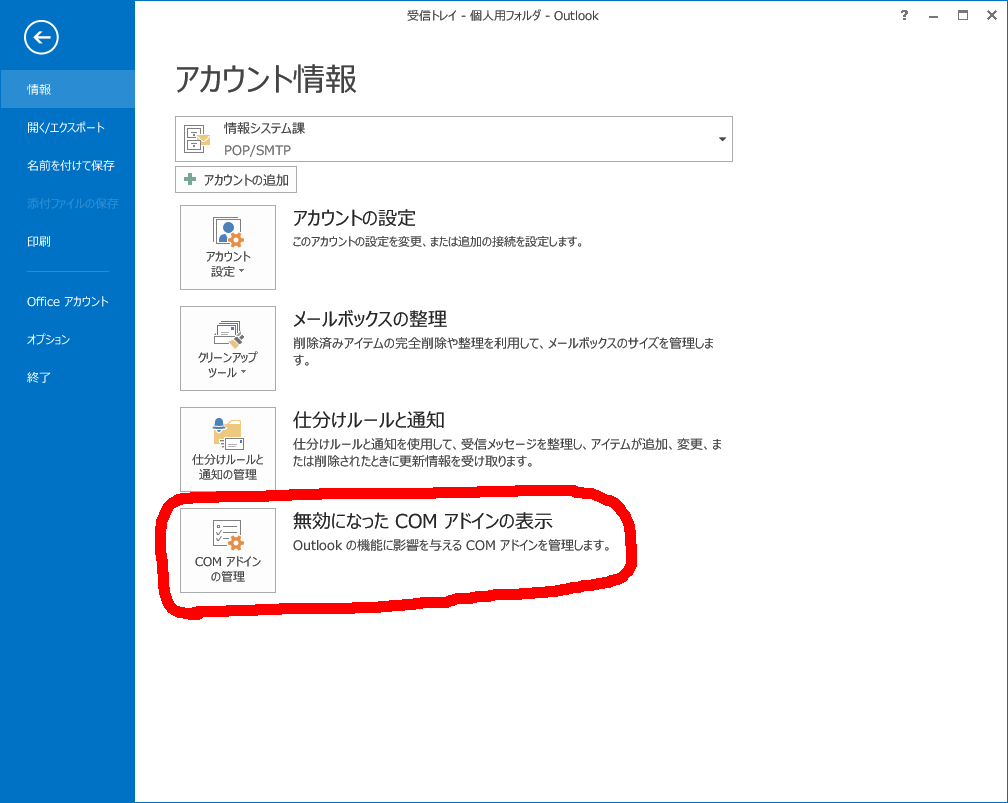1008x803 pixels.
Task: Click the メールボックスの整理 heading
Action: coord(370,319)
